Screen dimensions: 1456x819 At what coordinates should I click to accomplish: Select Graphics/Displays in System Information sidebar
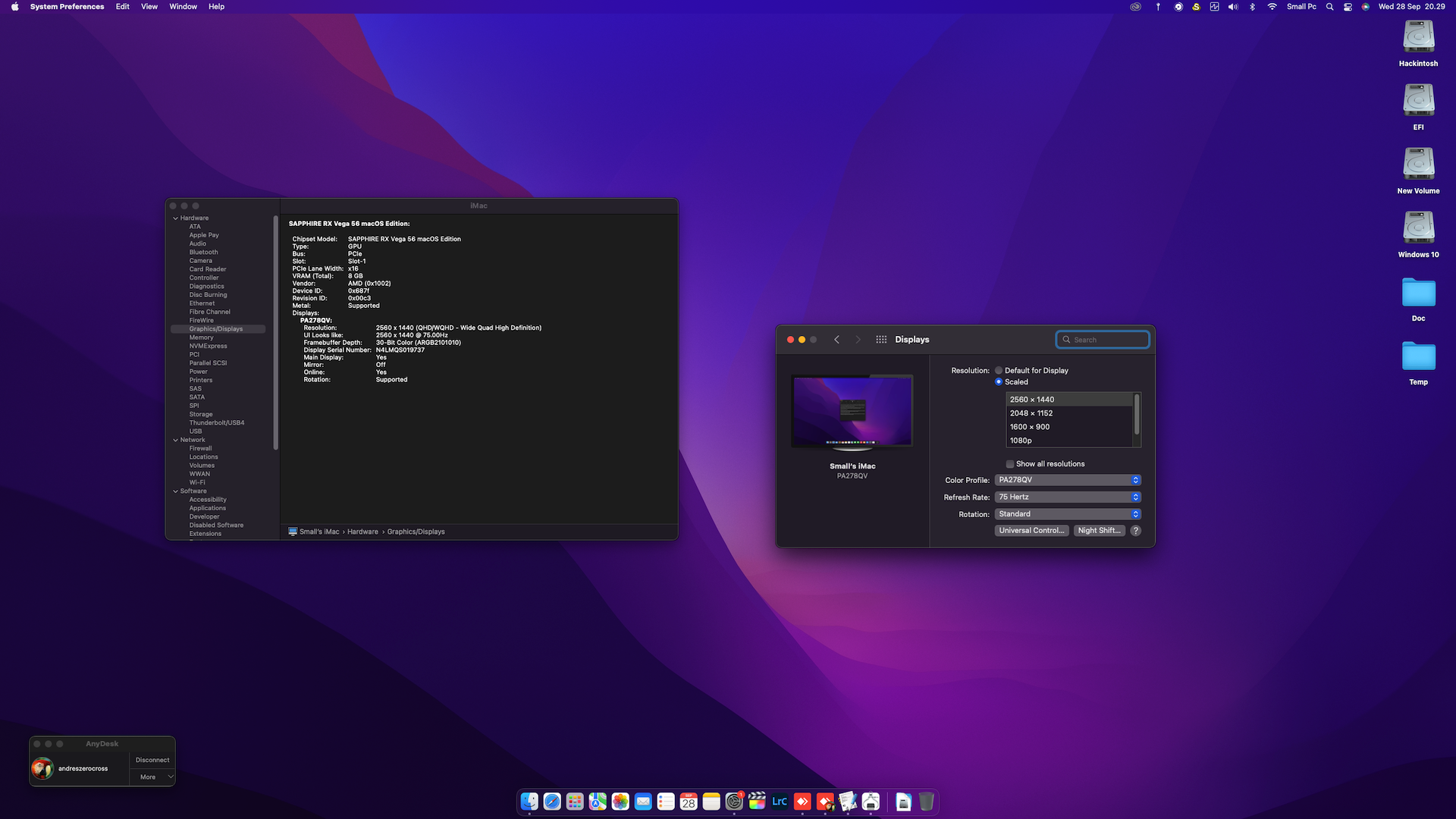[218, 329]
